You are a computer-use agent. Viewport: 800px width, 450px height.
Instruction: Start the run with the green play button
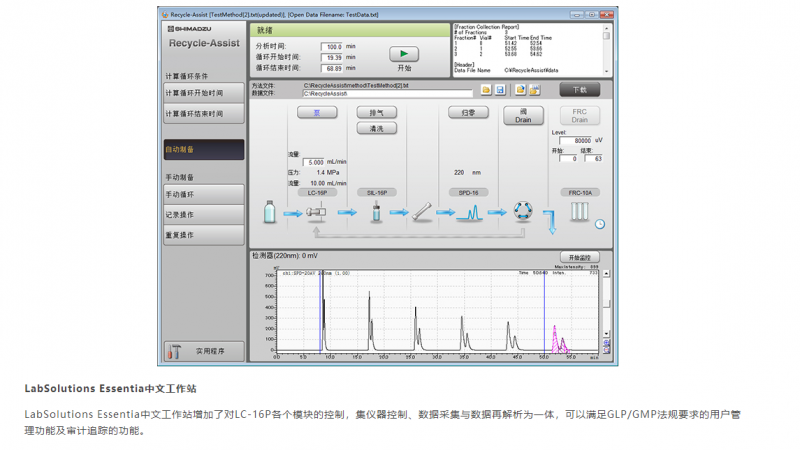[404, 54]
